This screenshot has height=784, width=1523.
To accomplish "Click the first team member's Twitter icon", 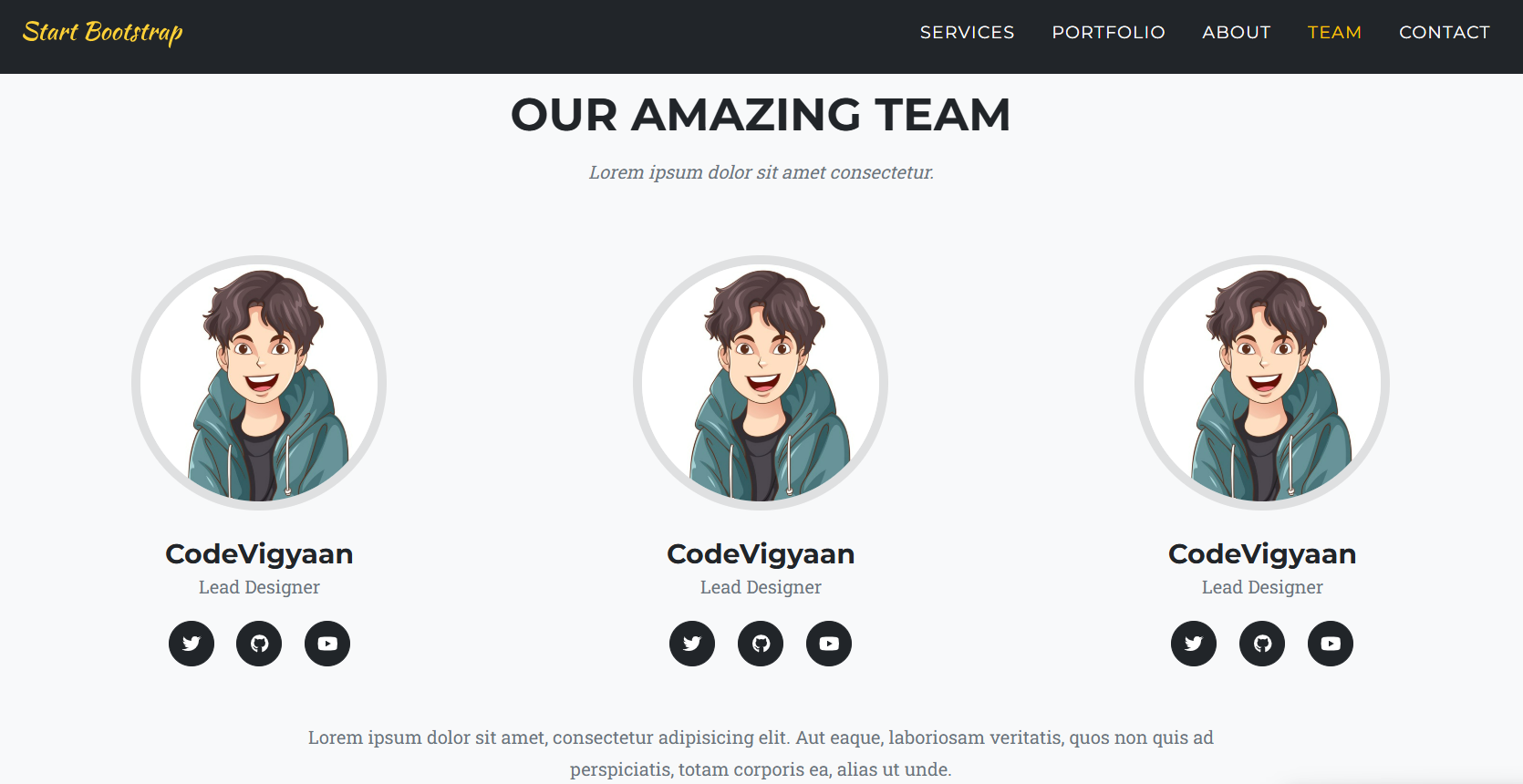I will point(192,644).
